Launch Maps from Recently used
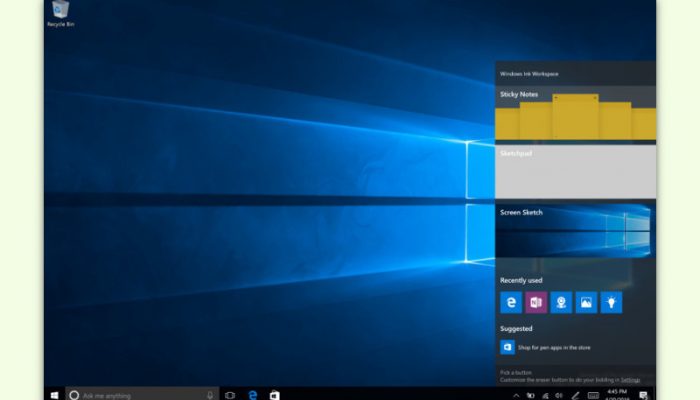This screenshot has height=400, width=700. point(561,303)
